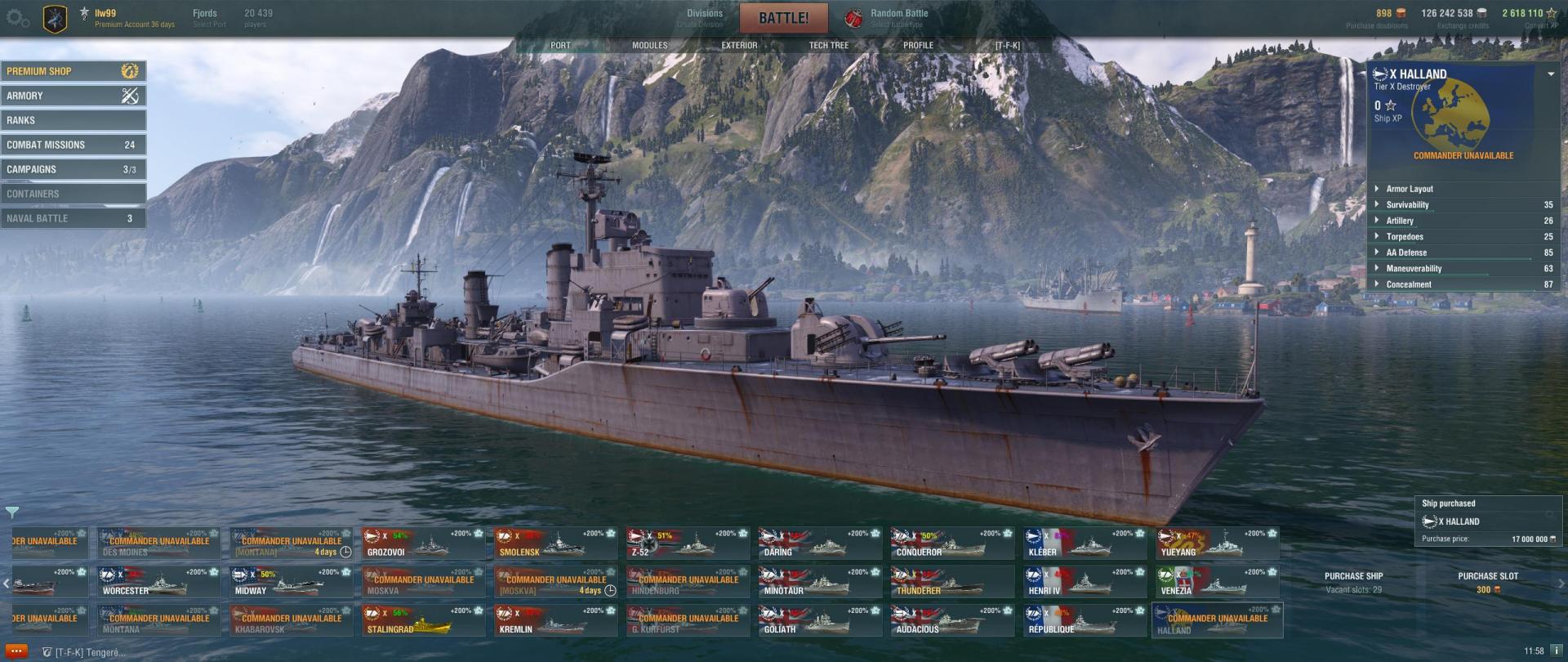This screenshot has height=662, width=1568.
Task: Click the doubloons purchase coin icon
Action: click(1401, 13)
